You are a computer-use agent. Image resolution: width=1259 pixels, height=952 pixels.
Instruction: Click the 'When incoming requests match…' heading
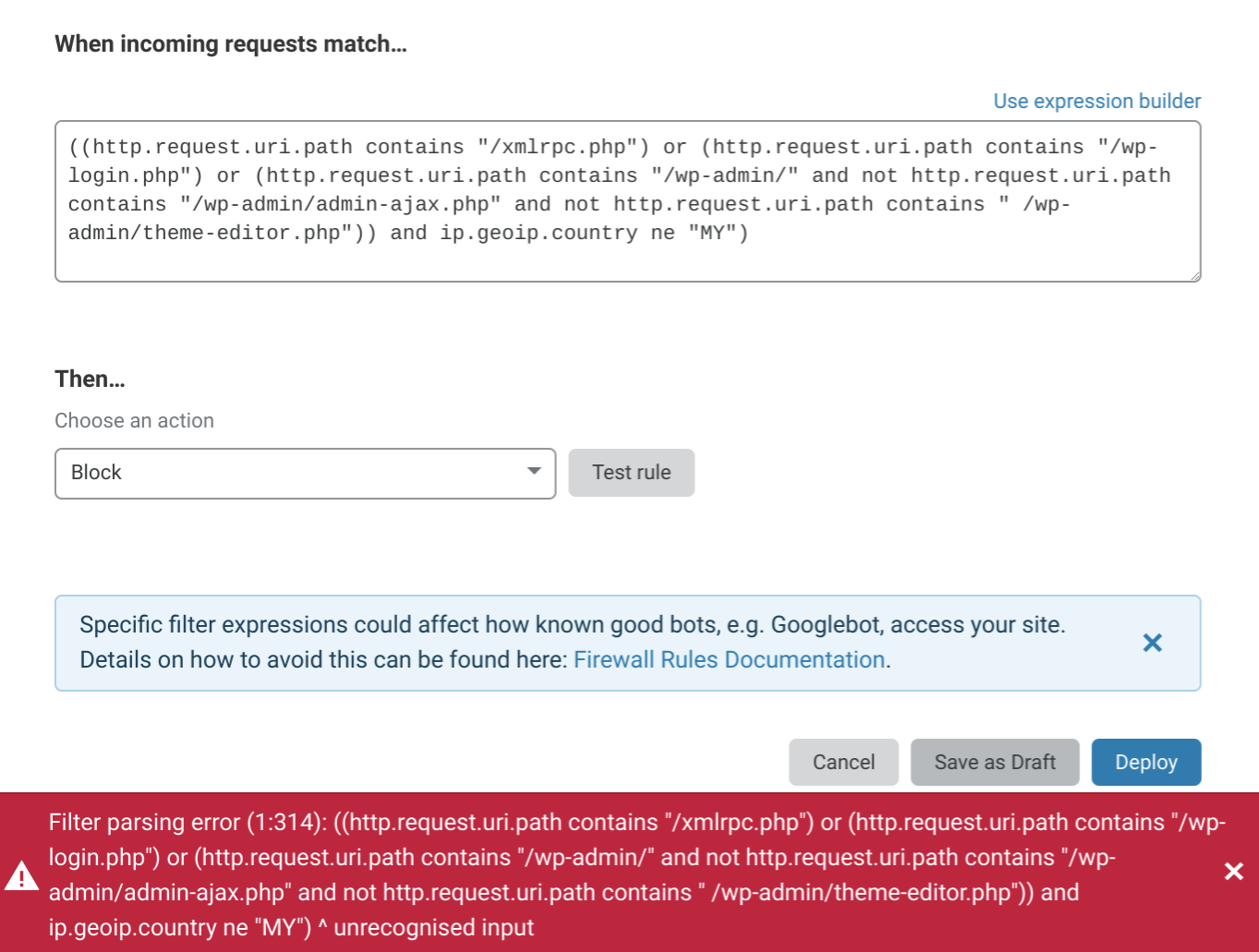231,44
